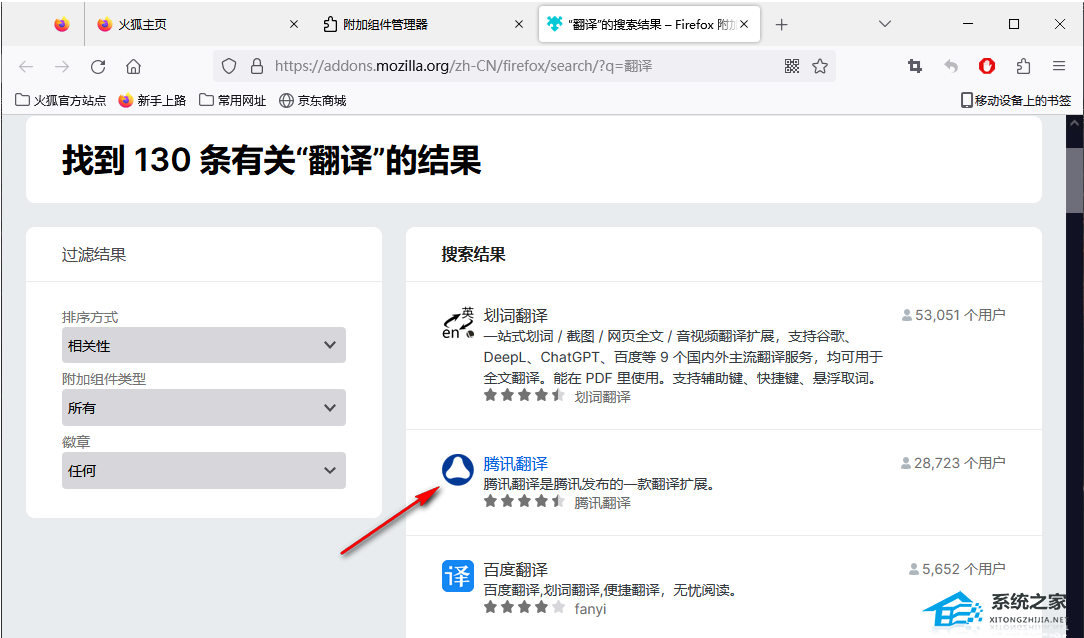Go to the Firefox home page

(133, 66)
